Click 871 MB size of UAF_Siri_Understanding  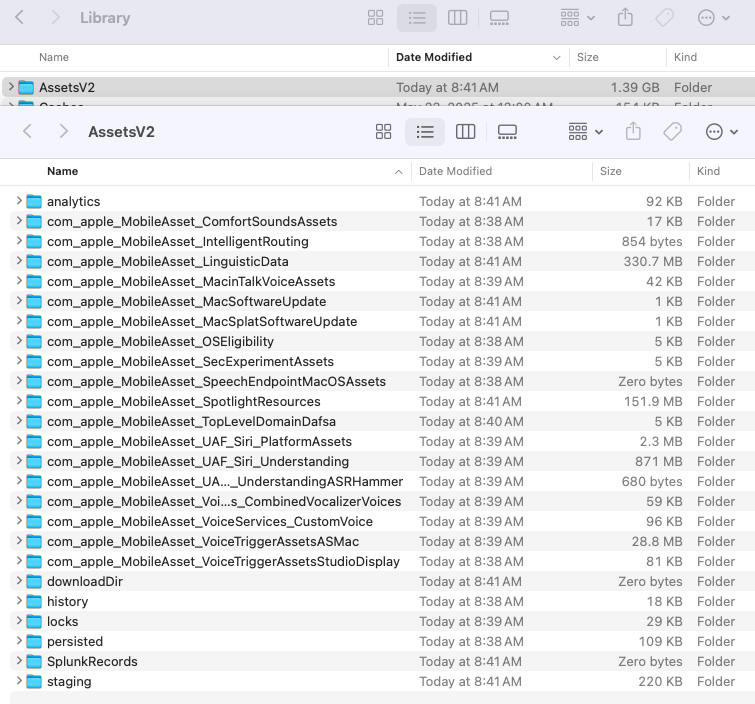point(658,462)
